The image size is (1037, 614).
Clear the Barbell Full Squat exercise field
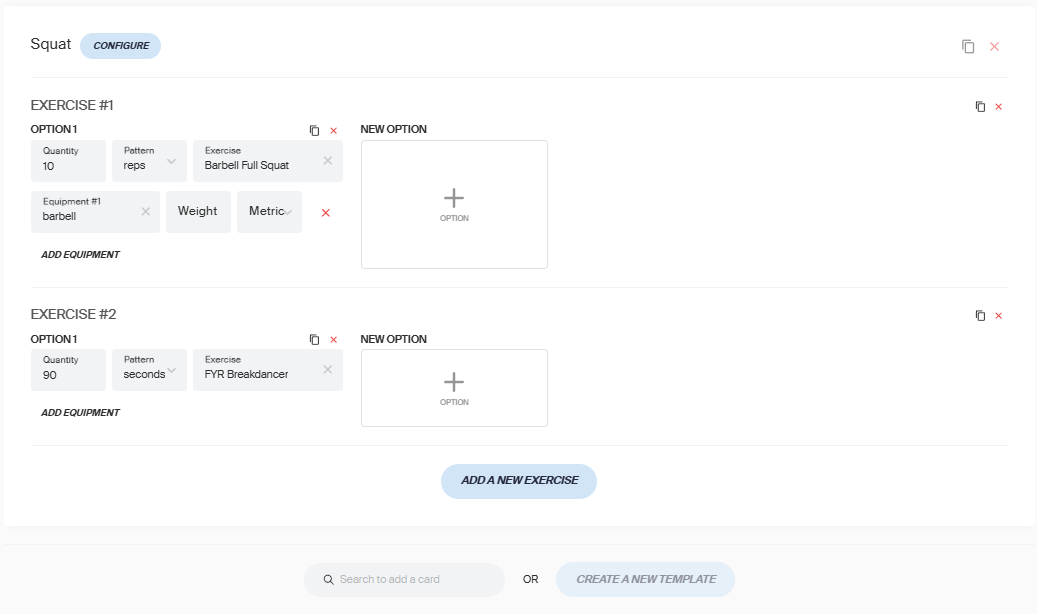click(327, 160)
